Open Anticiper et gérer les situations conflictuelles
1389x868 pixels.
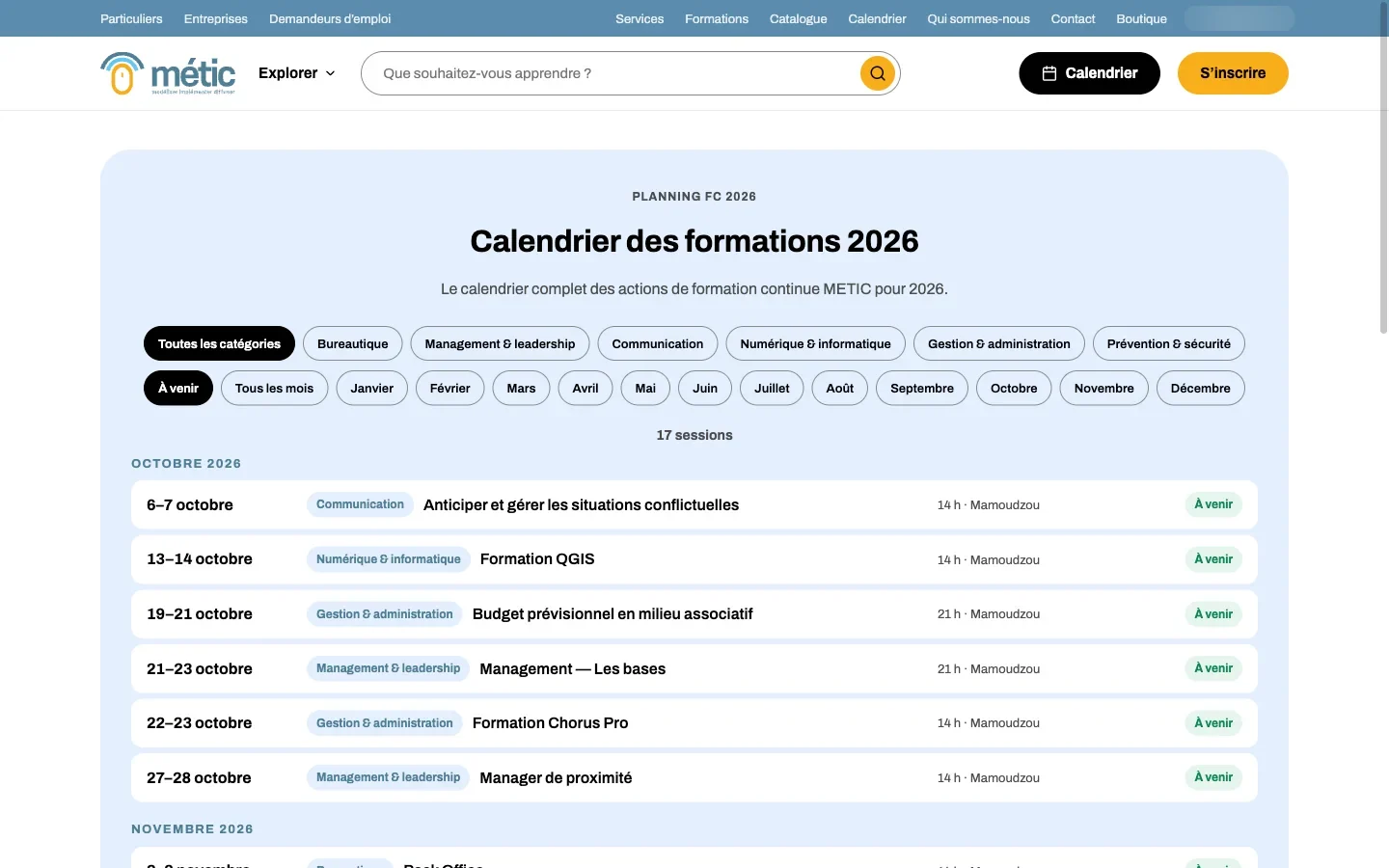coord(694,504)
